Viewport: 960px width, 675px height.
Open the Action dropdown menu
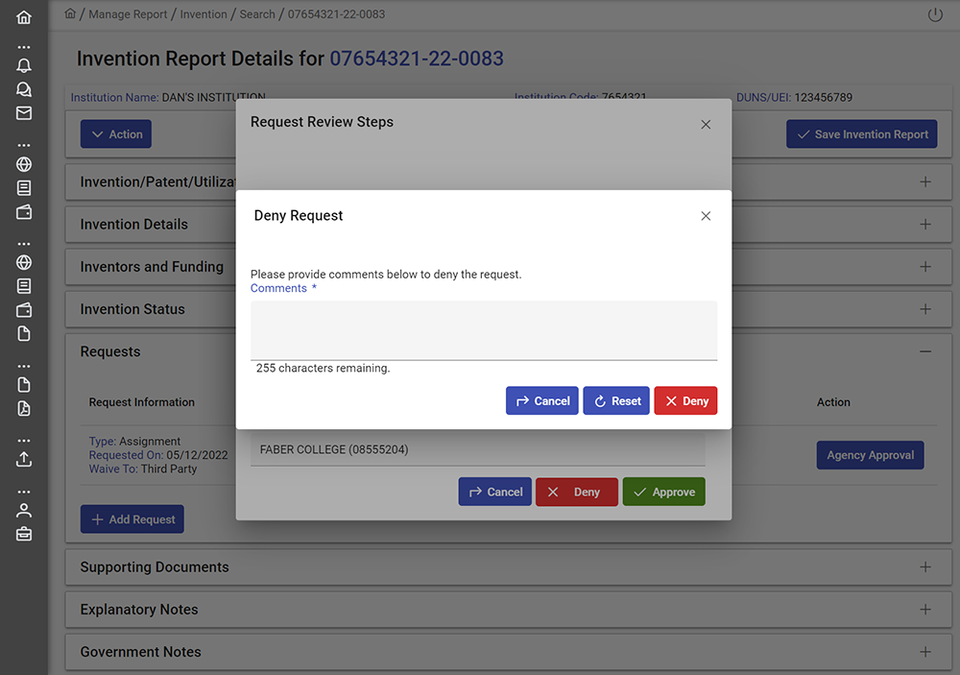(115, 133)
